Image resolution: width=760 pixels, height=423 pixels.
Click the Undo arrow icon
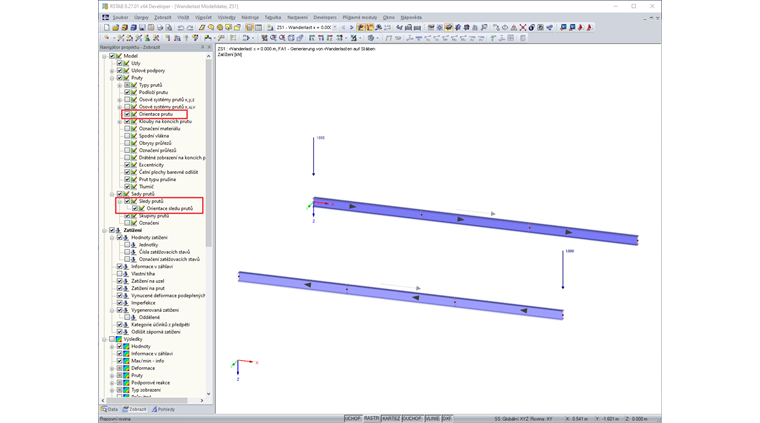point(181,28)
